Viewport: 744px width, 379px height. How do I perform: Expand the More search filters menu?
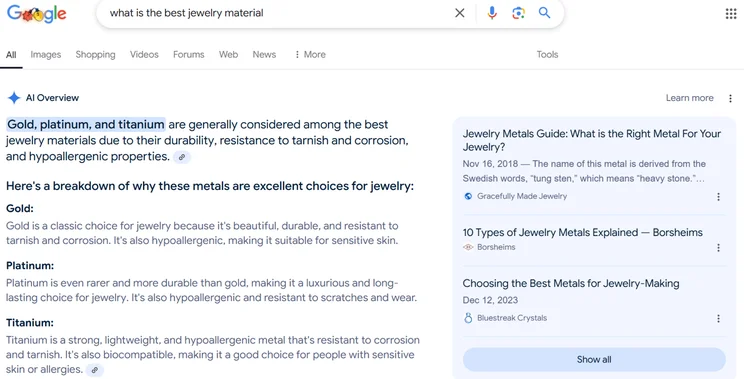(x=310, y=55)
